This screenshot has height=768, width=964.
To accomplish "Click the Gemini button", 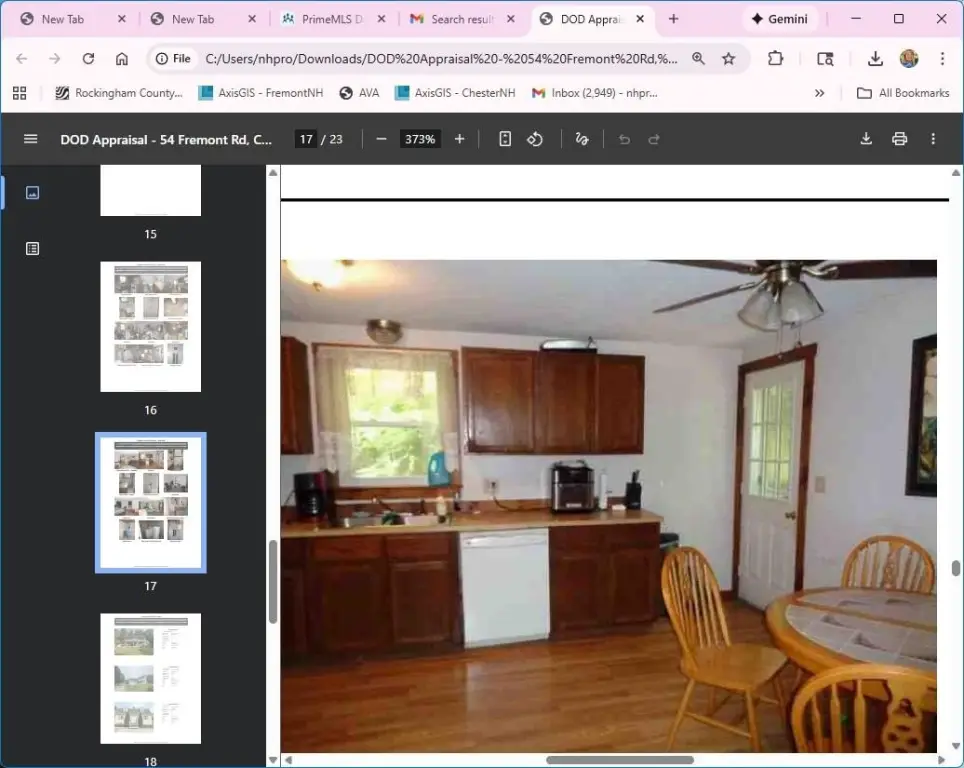I will pos(779,19).
